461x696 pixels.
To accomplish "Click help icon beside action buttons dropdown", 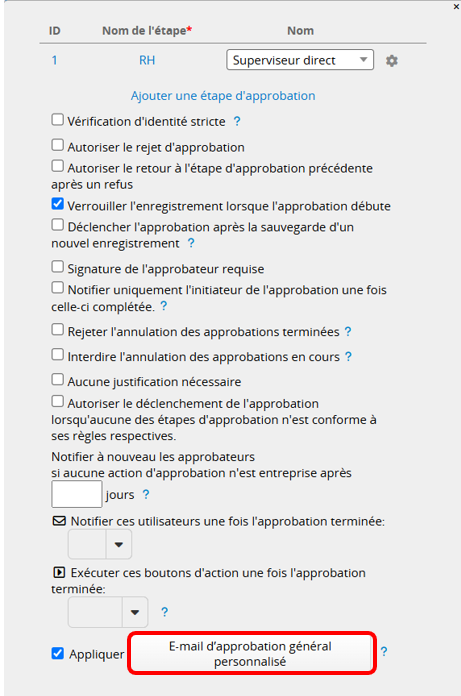I will [164, 612].
